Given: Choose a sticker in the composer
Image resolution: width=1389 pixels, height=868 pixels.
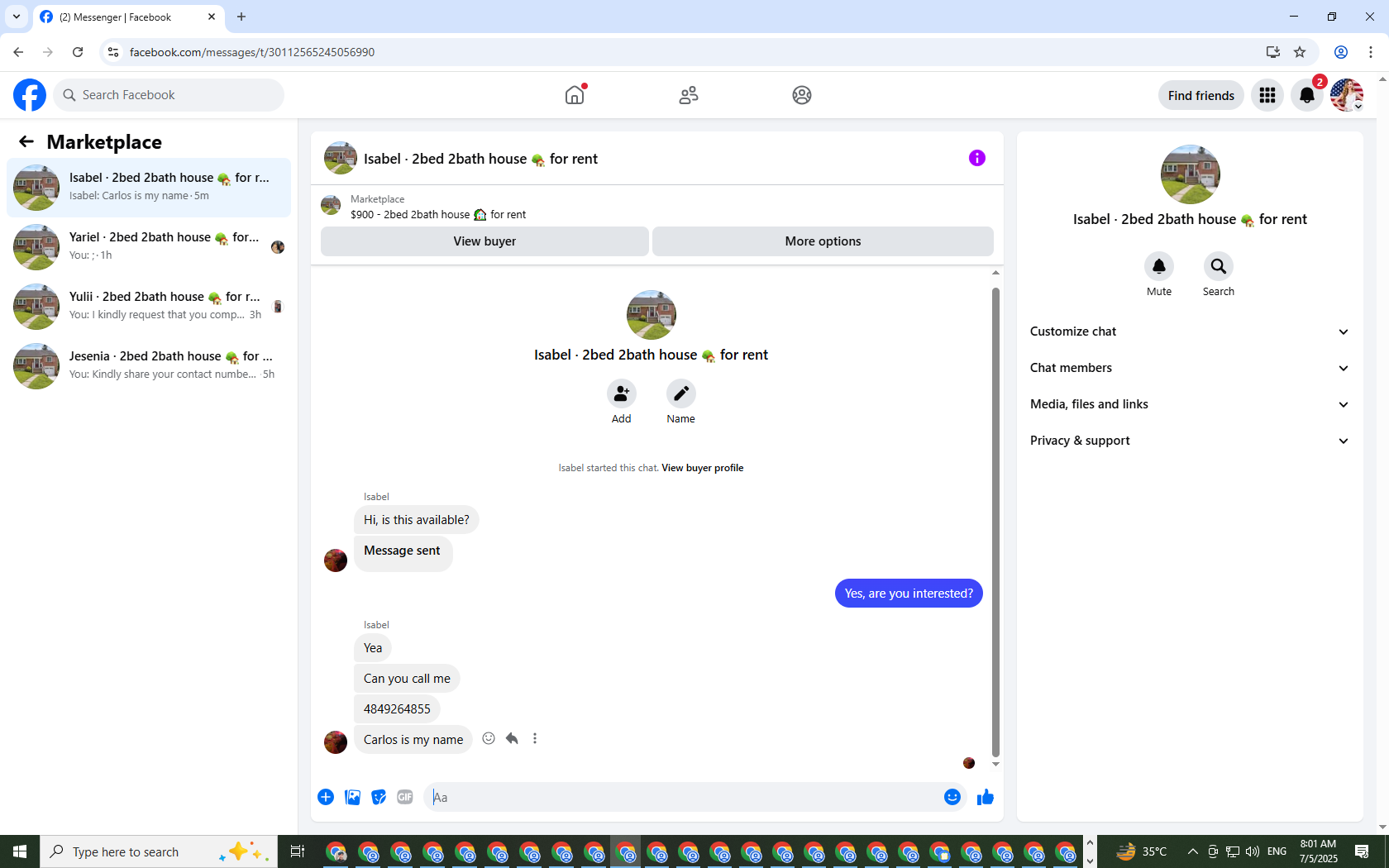Looking at the screenshot, I should click(379, 797).
